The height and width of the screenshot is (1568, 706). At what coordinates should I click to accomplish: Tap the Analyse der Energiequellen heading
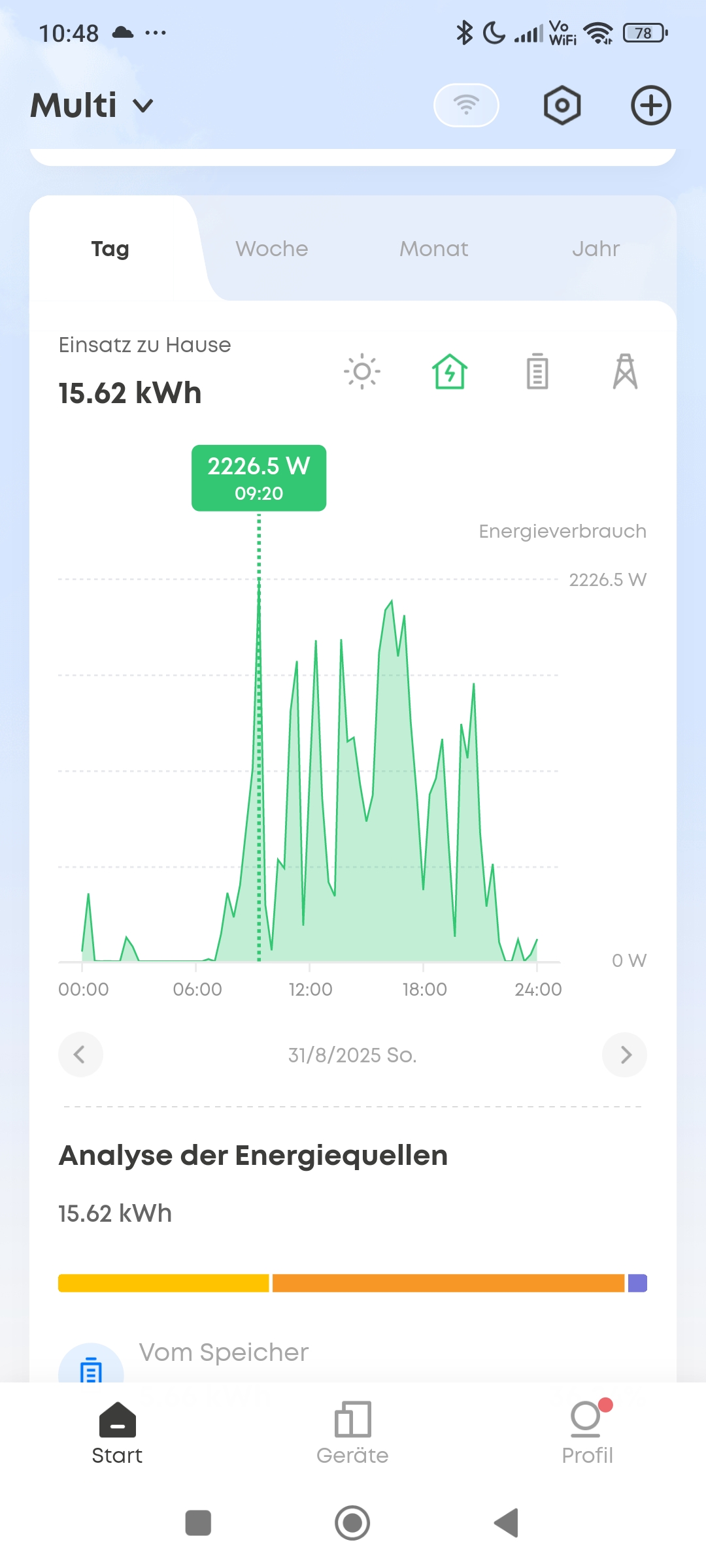pos(254,1155)
